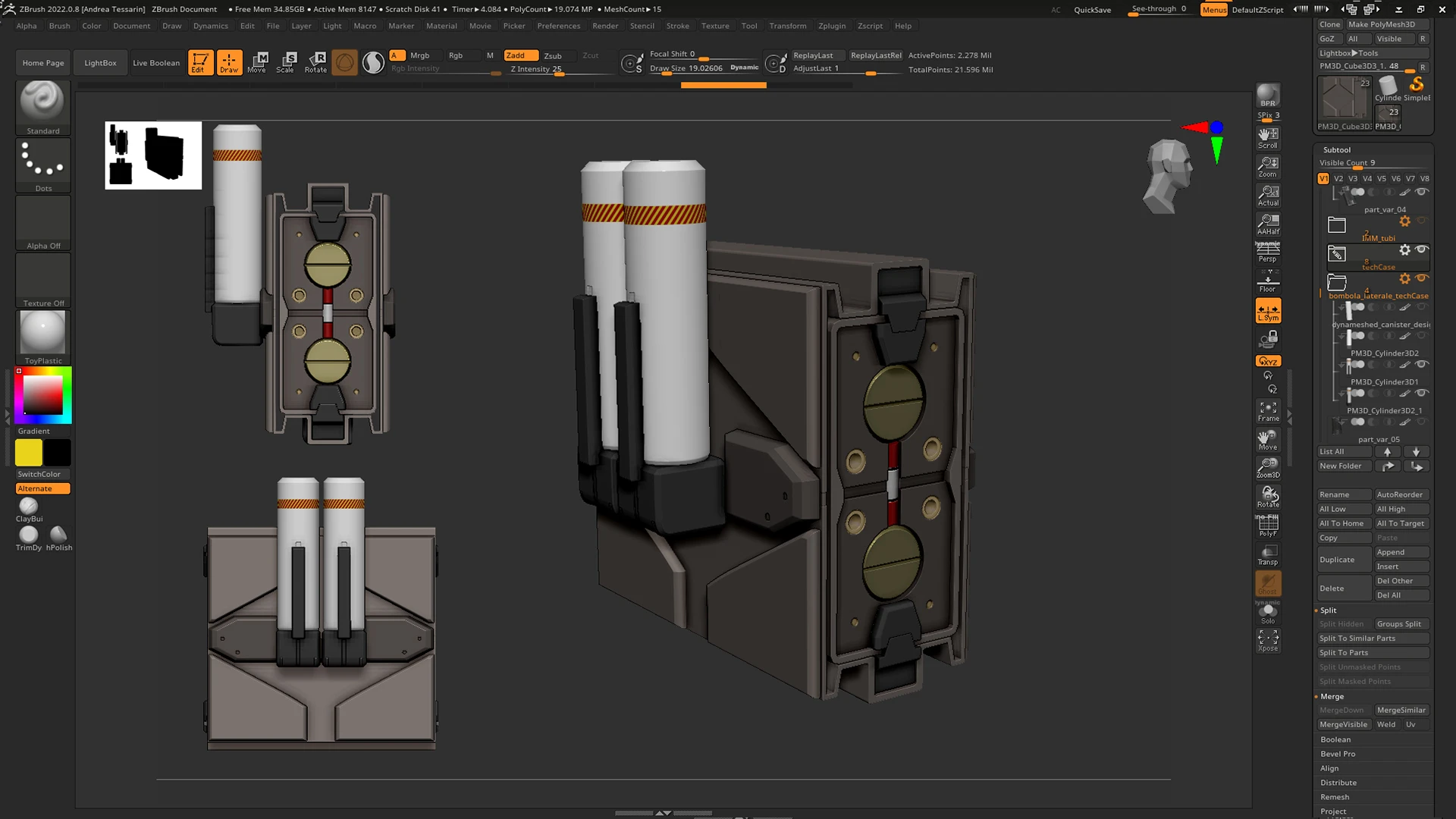The width and height of the screenshot is (1456, 819).
Task: Open the Material menu
Action: point(441,26)
